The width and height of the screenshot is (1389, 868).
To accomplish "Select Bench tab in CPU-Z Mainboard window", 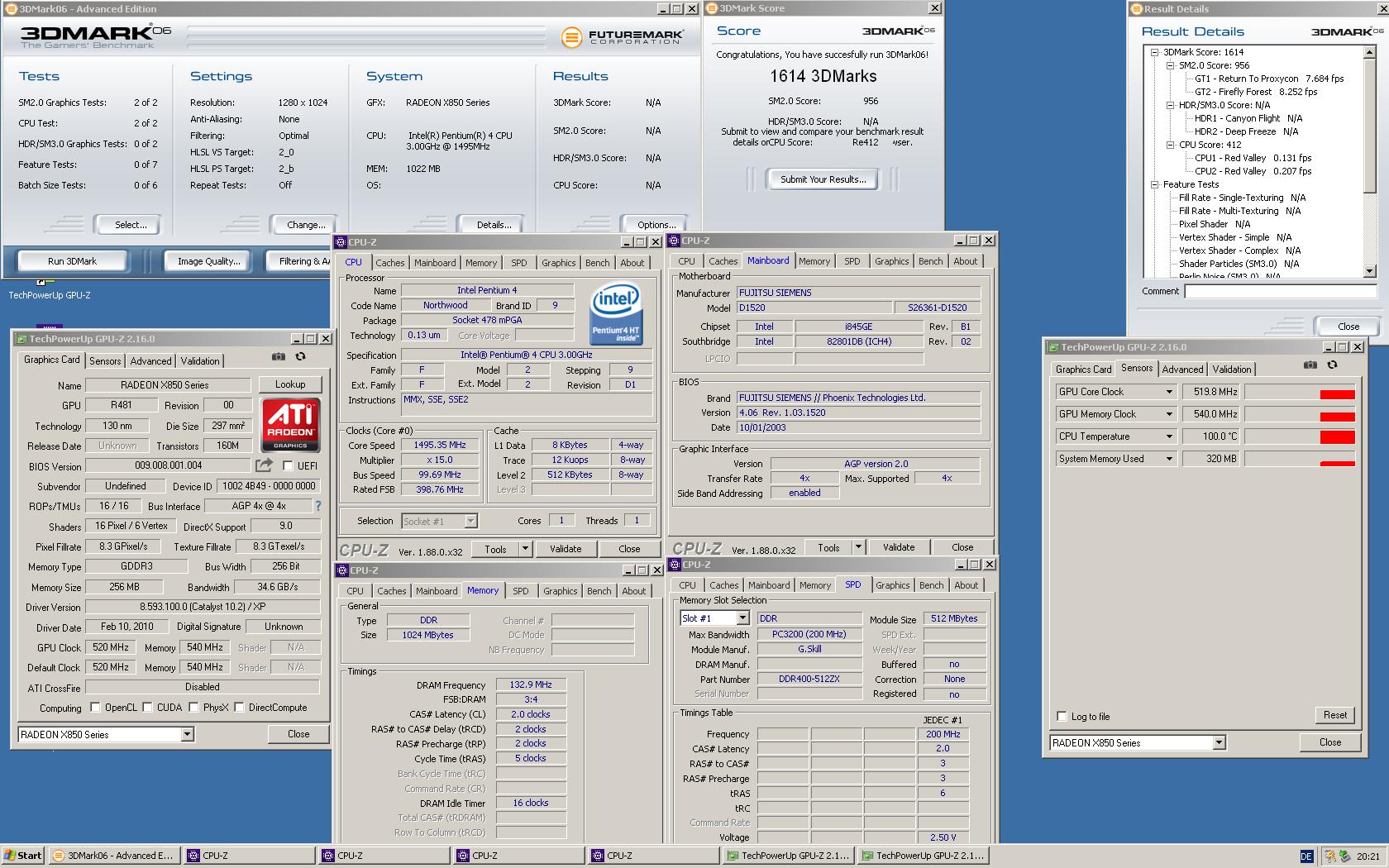I will click(930, 261).
